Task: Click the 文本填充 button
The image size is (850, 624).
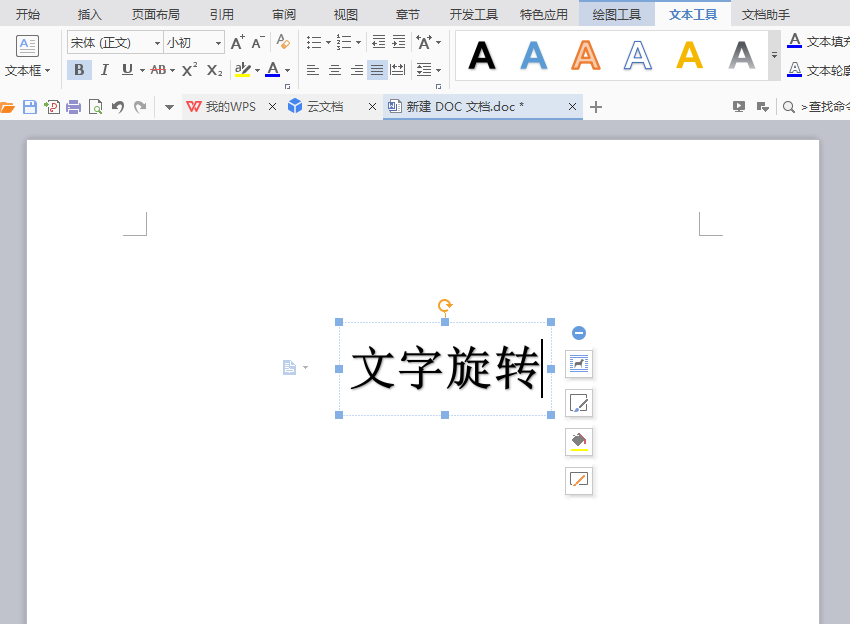Action: tap(818, 41)
